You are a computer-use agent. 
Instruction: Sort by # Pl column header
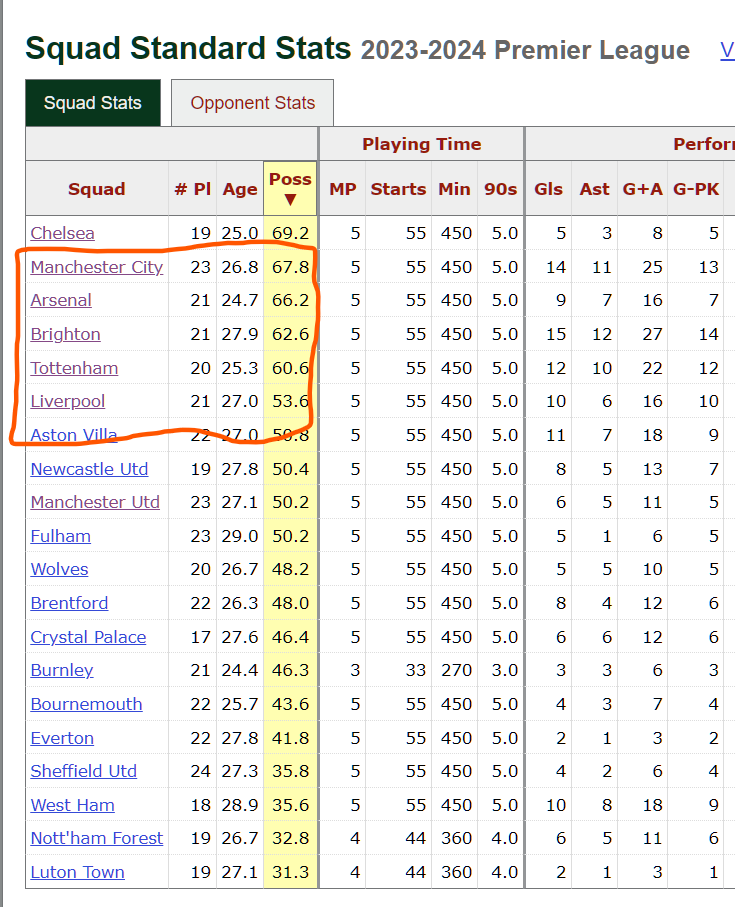coord(193,189)
